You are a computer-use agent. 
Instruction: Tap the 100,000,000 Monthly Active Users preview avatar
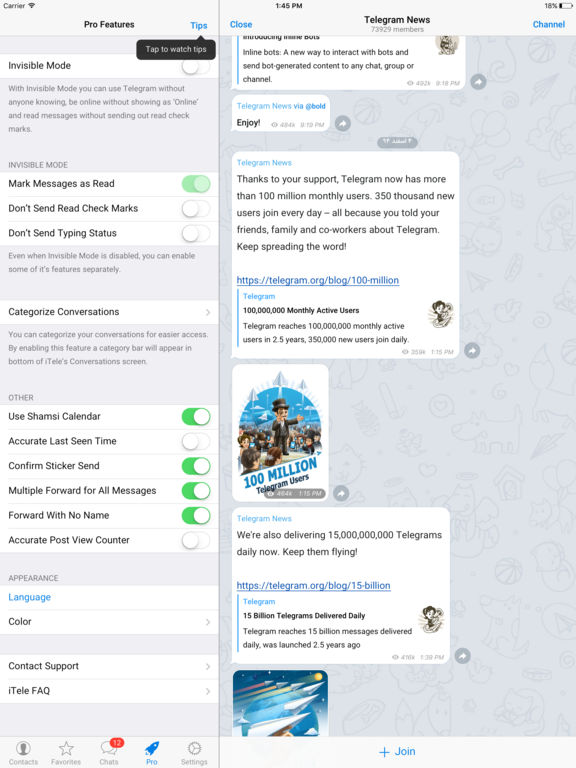[441, 314]
